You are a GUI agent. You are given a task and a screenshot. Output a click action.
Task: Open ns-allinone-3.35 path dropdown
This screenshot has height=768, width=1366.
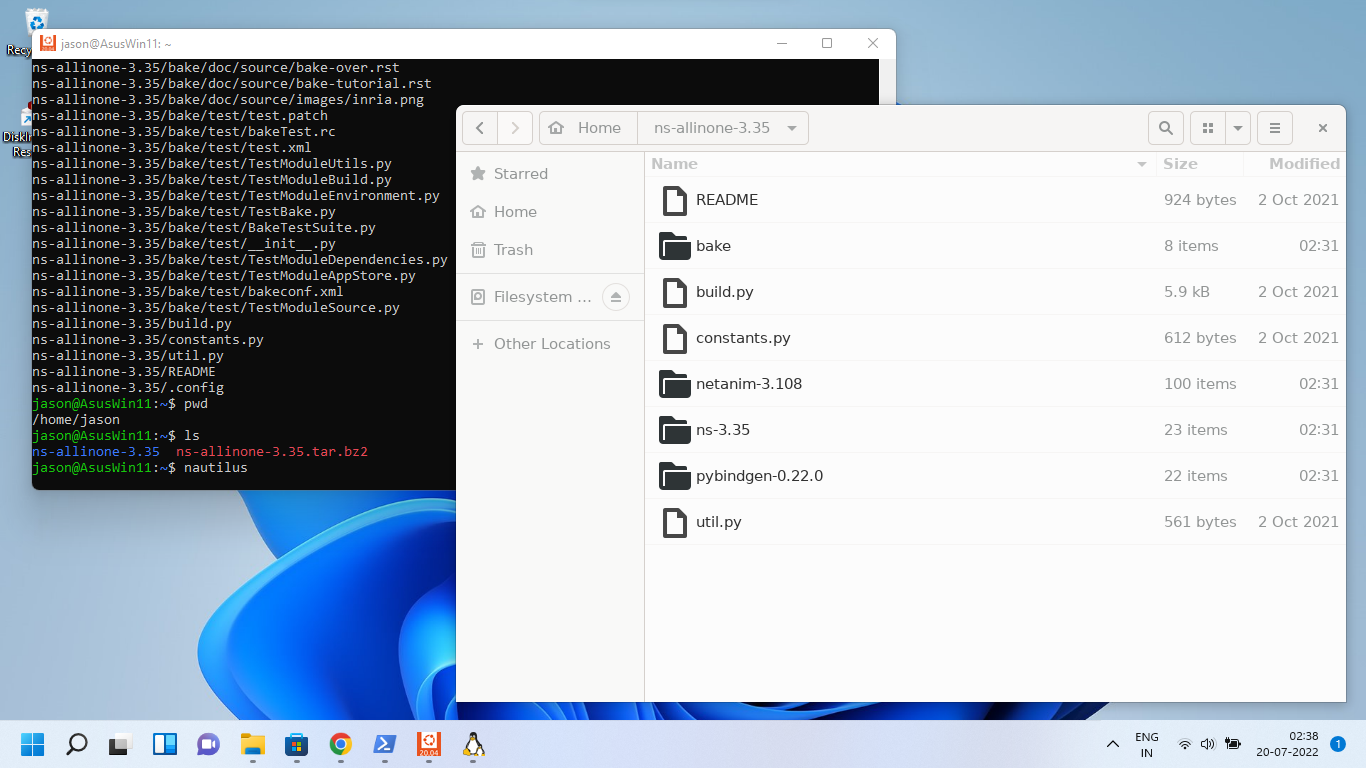tap(792, 128)
